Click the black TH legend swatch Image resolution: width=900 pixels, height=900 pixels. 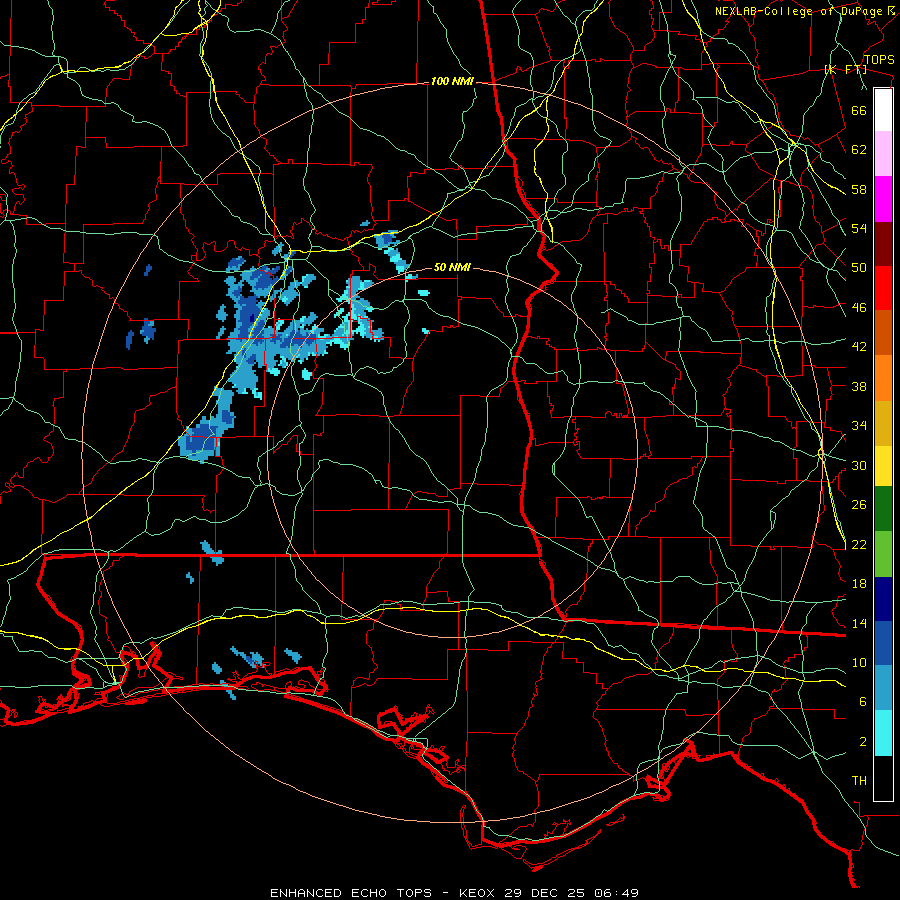tap(883, 778)
